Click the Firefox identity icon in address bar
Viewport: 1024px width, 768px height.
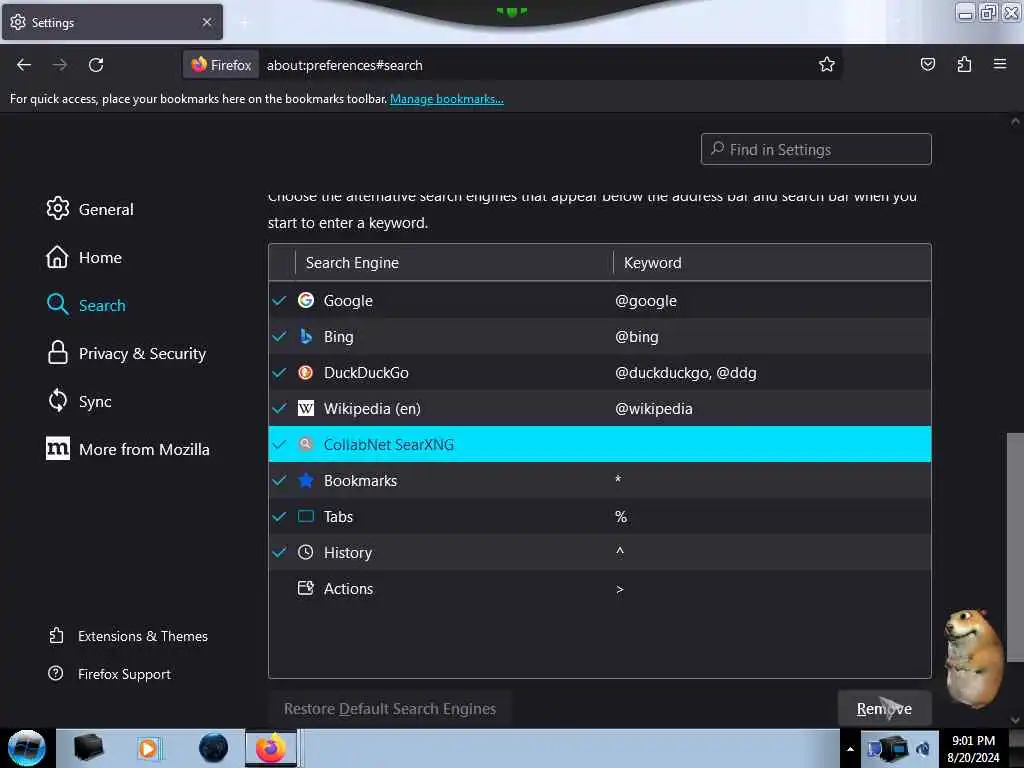221,65
